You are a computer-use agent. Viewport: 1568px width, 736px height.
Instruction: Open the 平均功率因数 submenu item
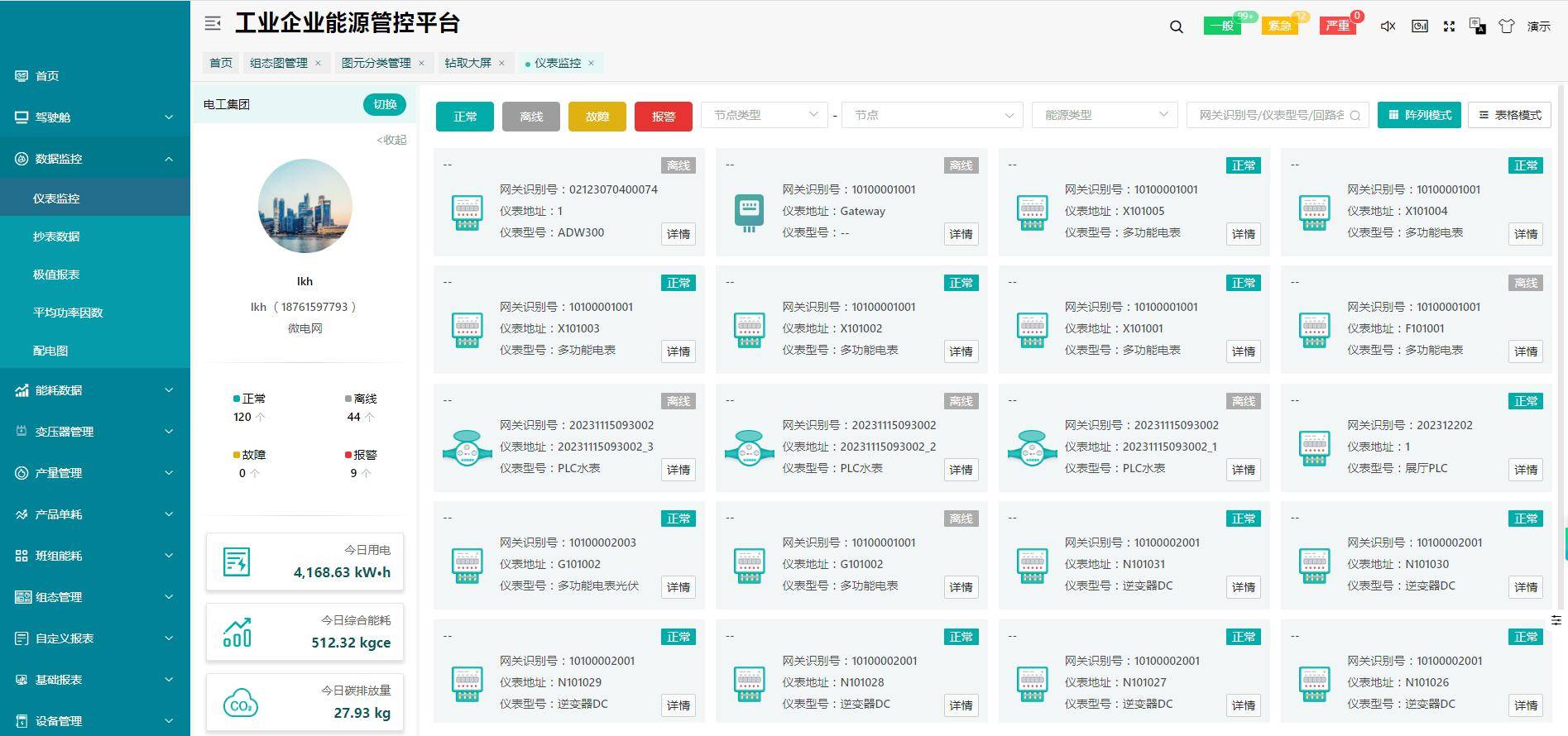coord(95,313)
